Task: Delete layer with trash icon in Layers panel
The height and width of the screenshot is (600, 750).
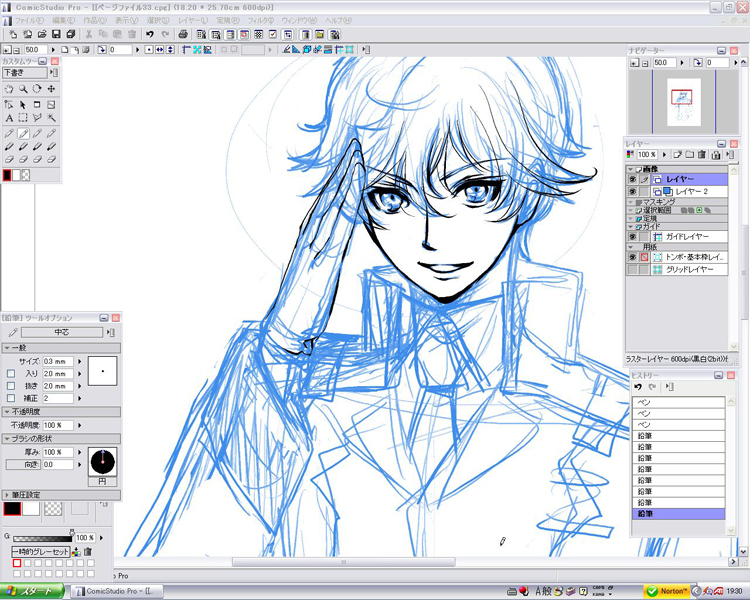Action: [x=702, y=155]
